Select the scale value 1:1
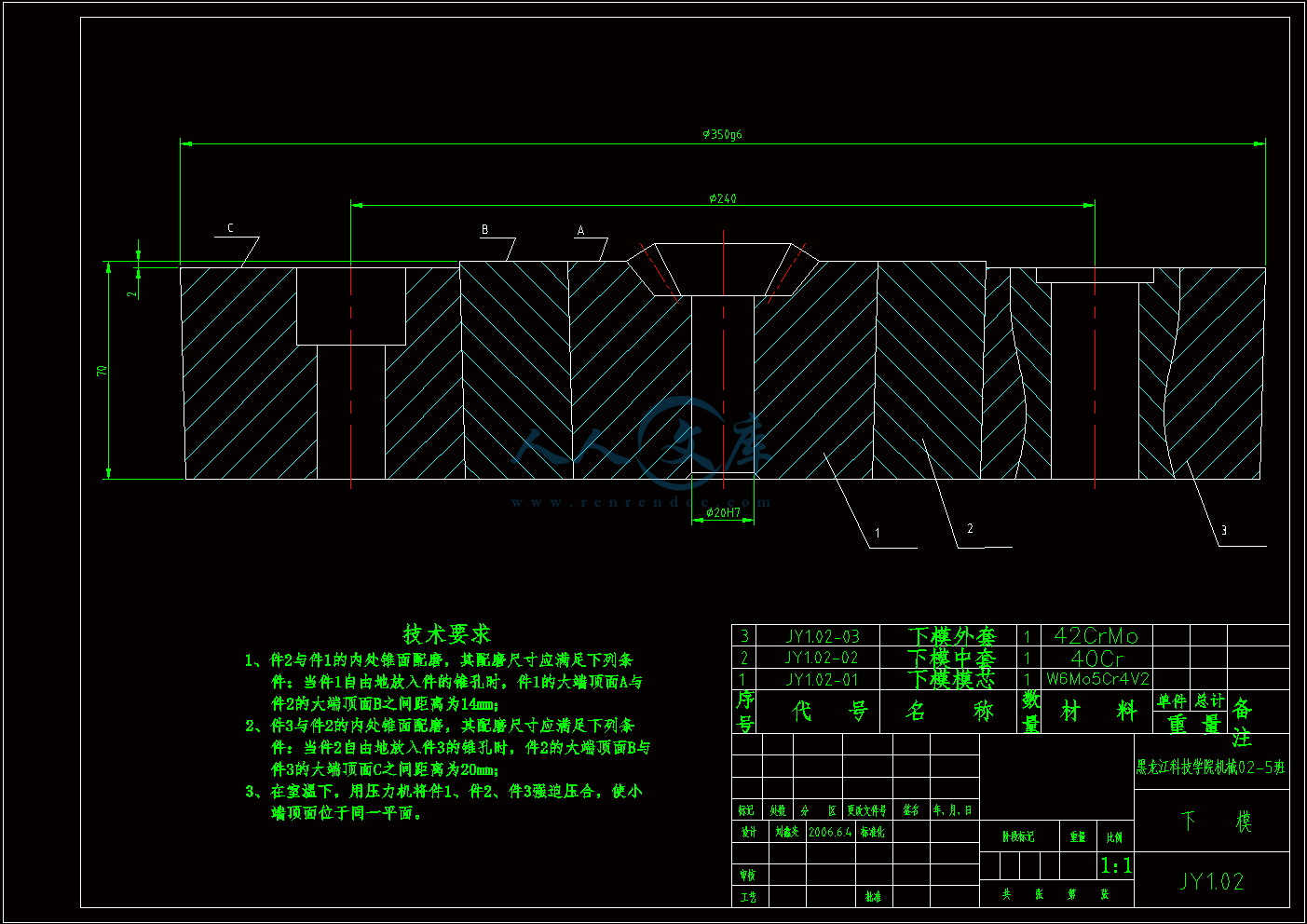The image size is (1307, 924). tap(1116, 866)
